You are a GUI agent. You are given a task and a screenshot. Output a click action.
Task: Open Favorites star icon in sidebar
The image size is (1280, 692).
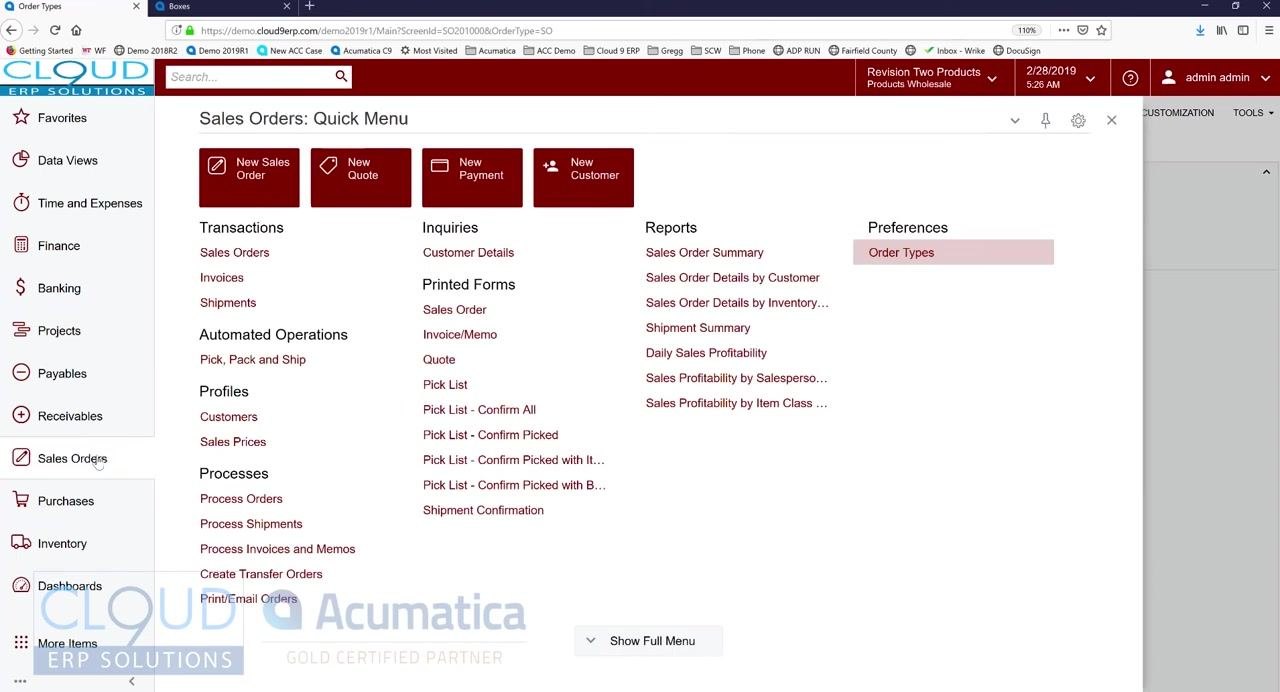[21, 118]
